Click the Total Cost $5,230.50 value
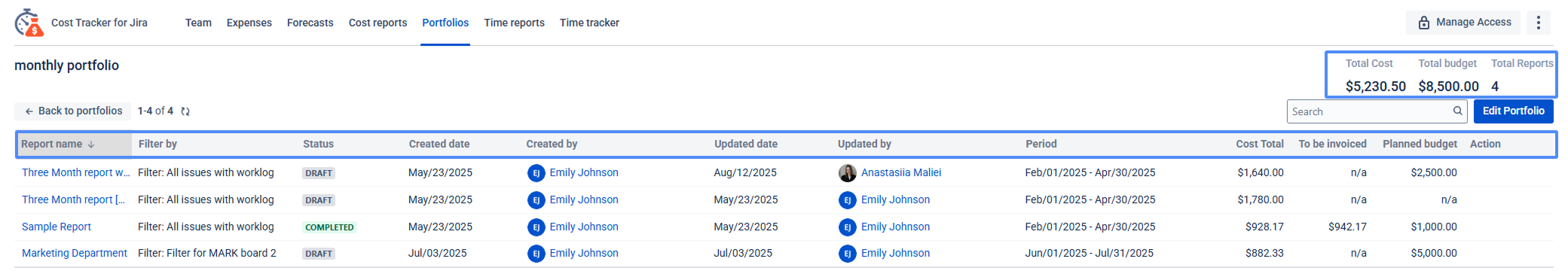Image resolution: width=1568 pixels, height=274 pixels. pos(1376,87)
